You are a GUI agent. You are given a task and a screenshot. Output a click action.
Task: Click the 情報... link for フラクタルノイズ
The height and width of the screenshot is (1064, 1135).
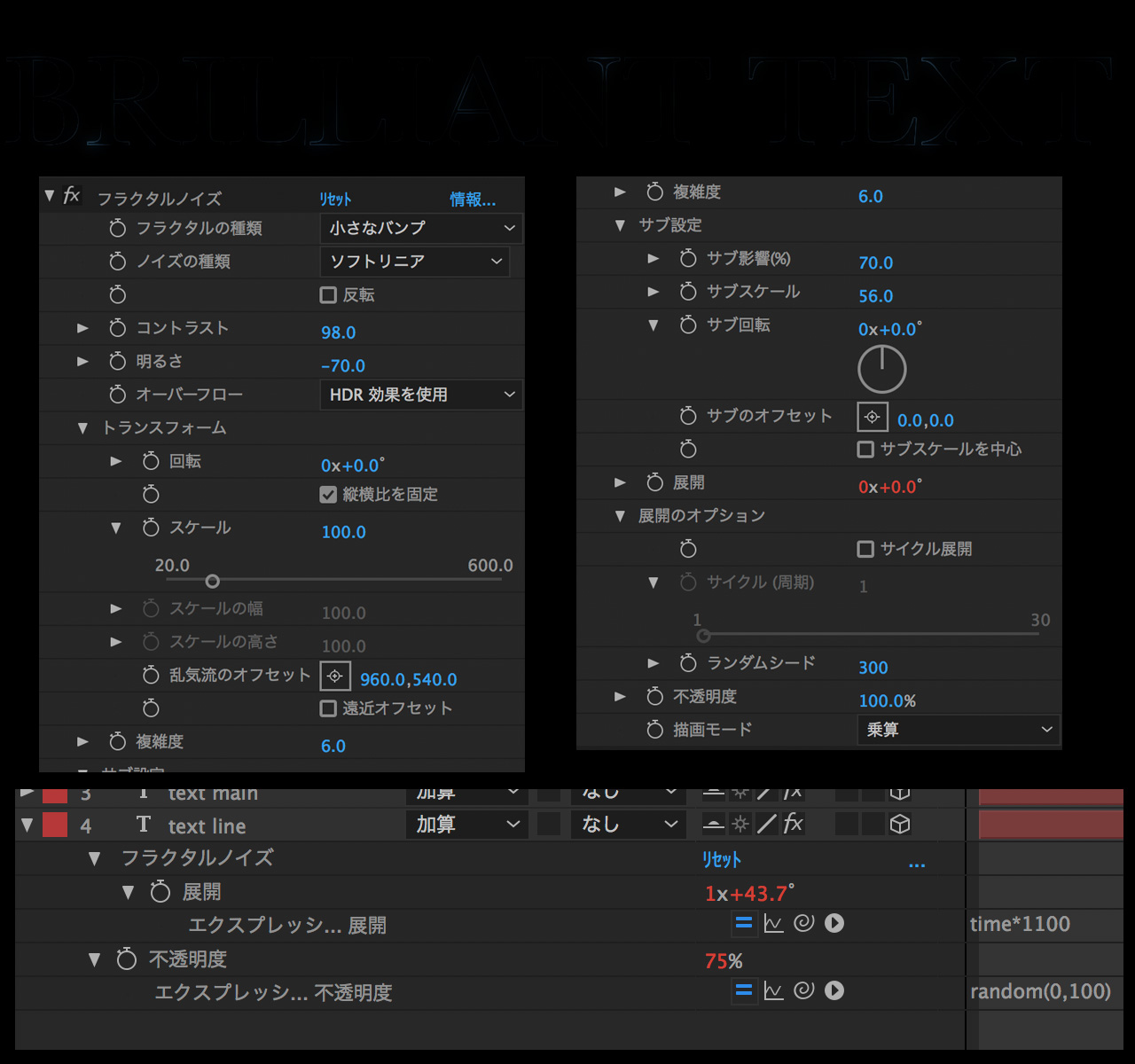(472, 199)
